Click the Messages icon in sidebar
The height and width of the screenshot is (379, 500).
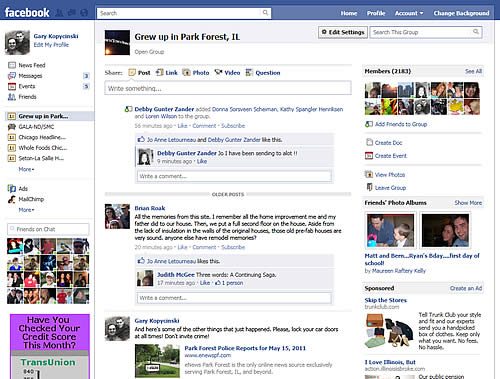(x=12, y=76)
